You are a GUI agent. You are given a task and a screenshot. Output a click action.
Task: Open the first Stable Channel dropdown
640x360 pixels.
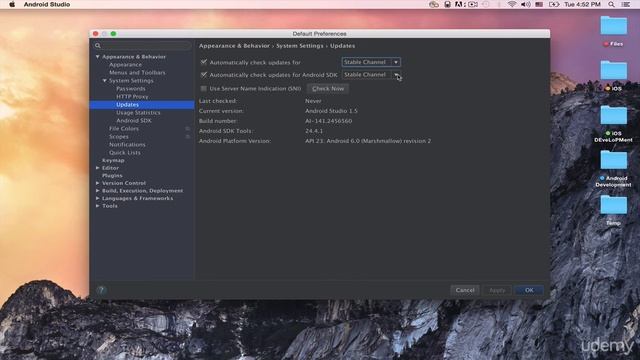(371, 62)
